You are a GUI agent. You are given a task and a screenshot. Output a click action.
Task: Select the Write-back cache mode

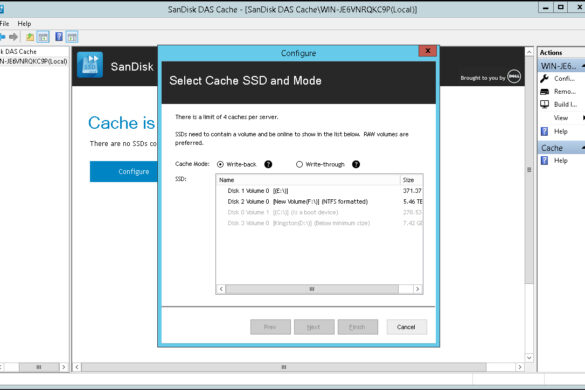(x=220, y=164)
